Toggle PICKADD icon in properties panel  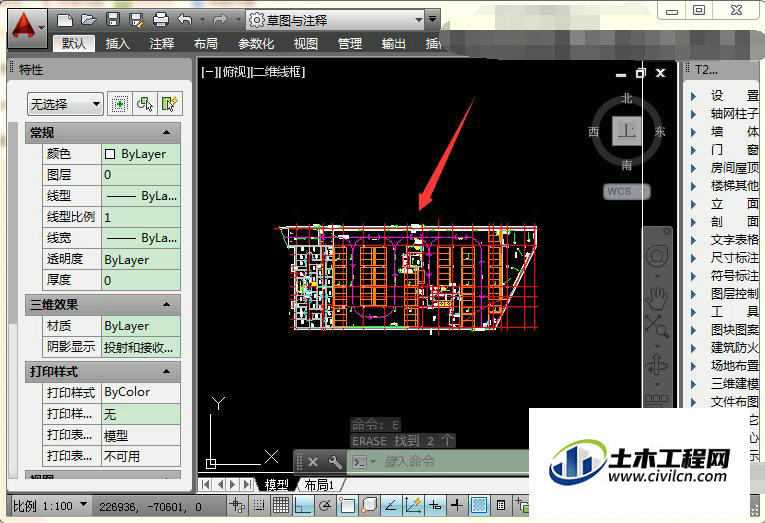coord(120,103)
